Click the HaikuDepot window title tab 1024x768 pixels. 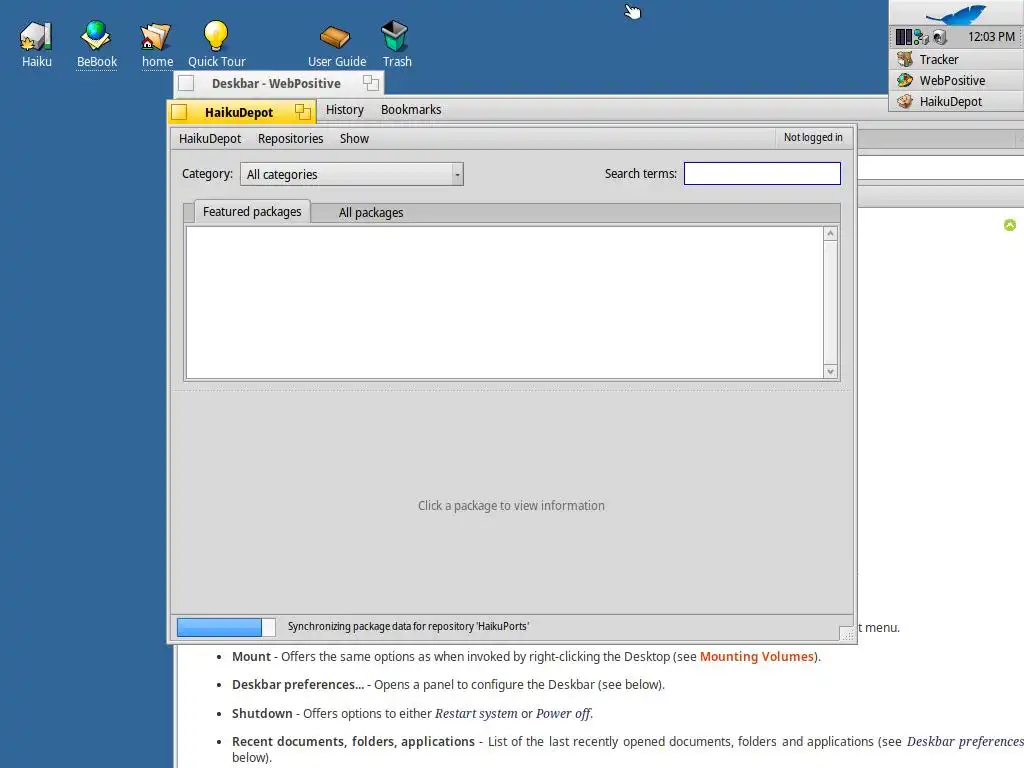click(238, 112)
